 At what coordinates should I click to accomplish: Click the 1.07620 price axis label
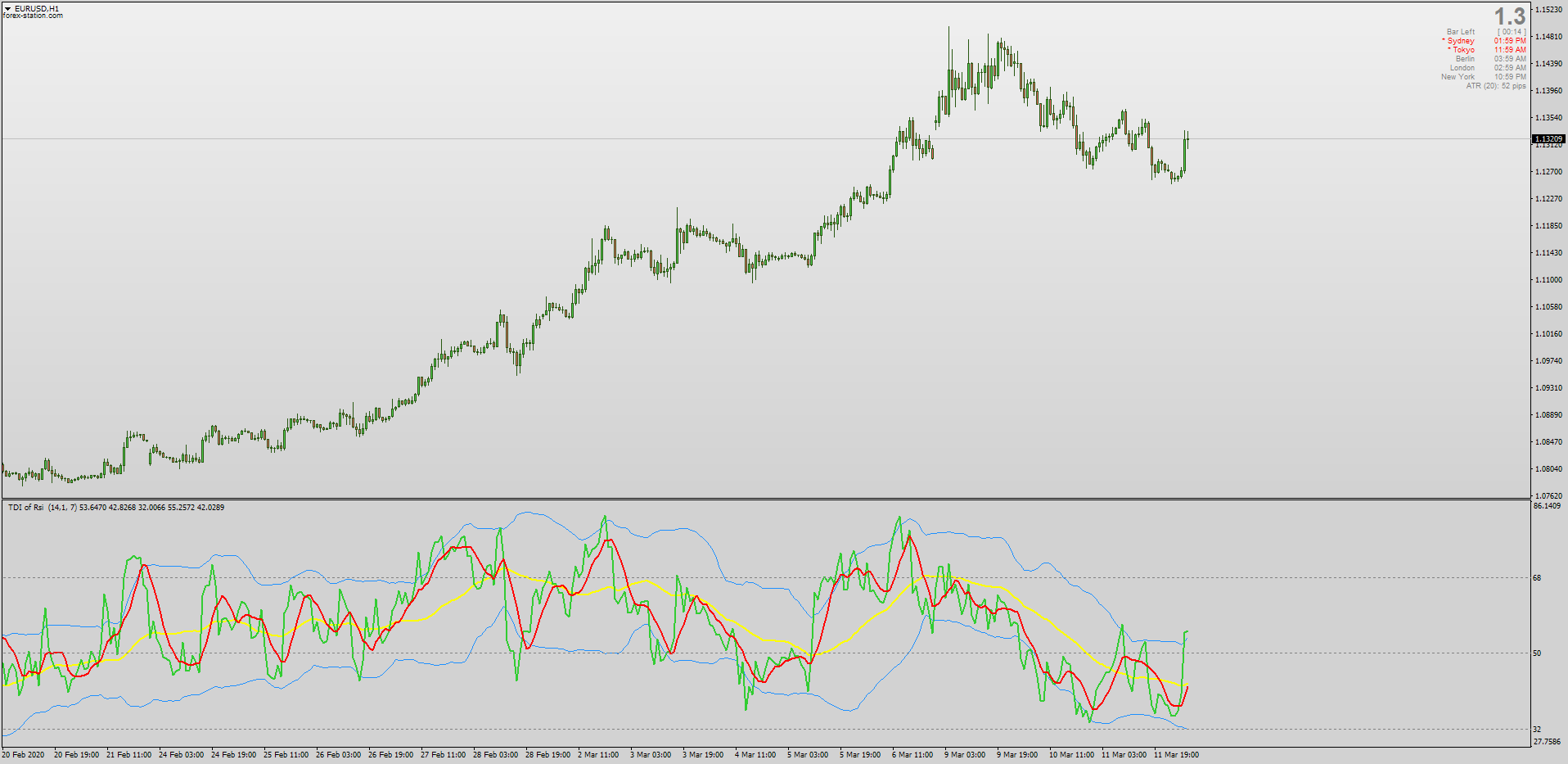(1548, 496)
